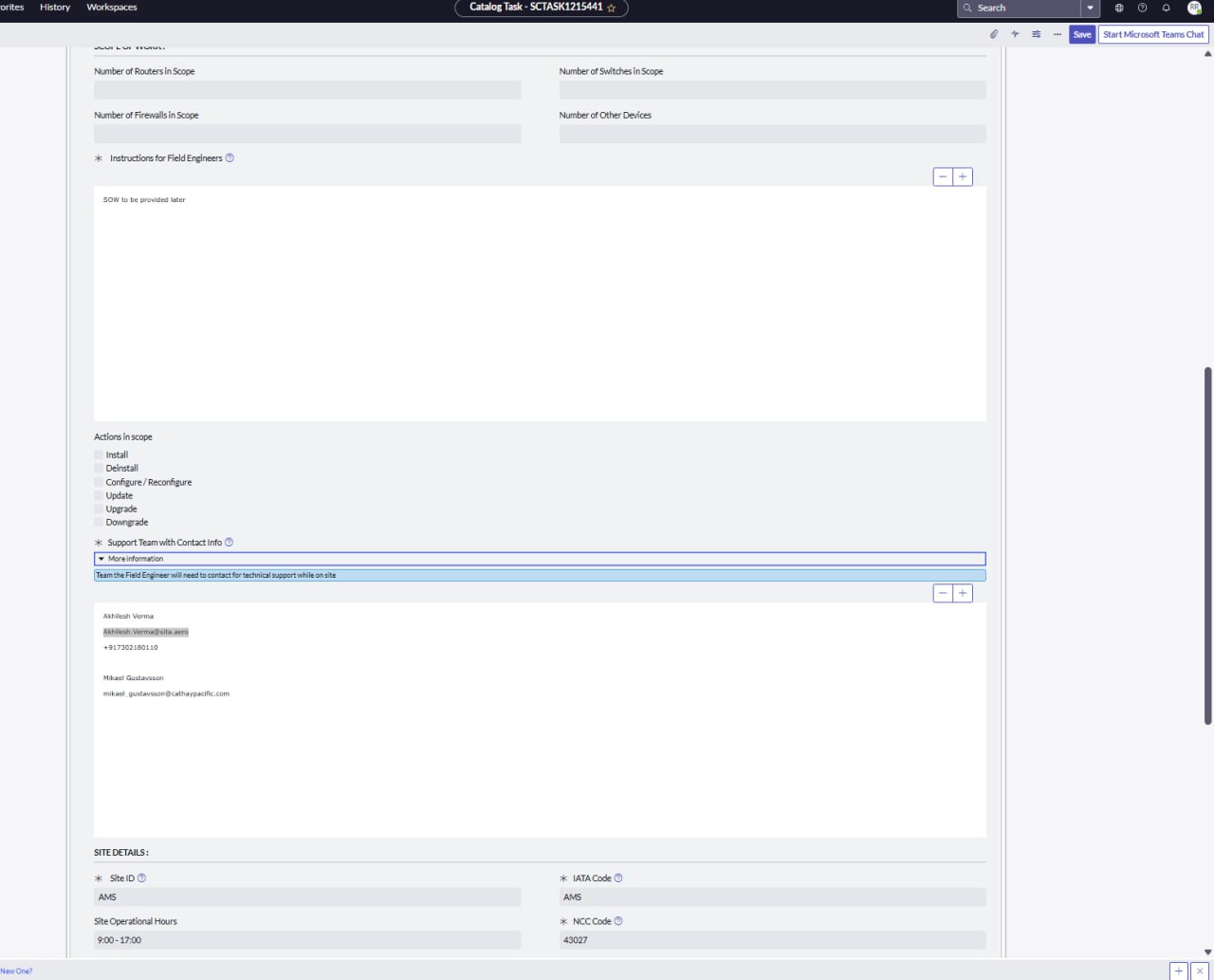The image size is (1214, 980).
Task: Open the activity stream icon
Action: pyautogui.click(x=1015, y=34)
